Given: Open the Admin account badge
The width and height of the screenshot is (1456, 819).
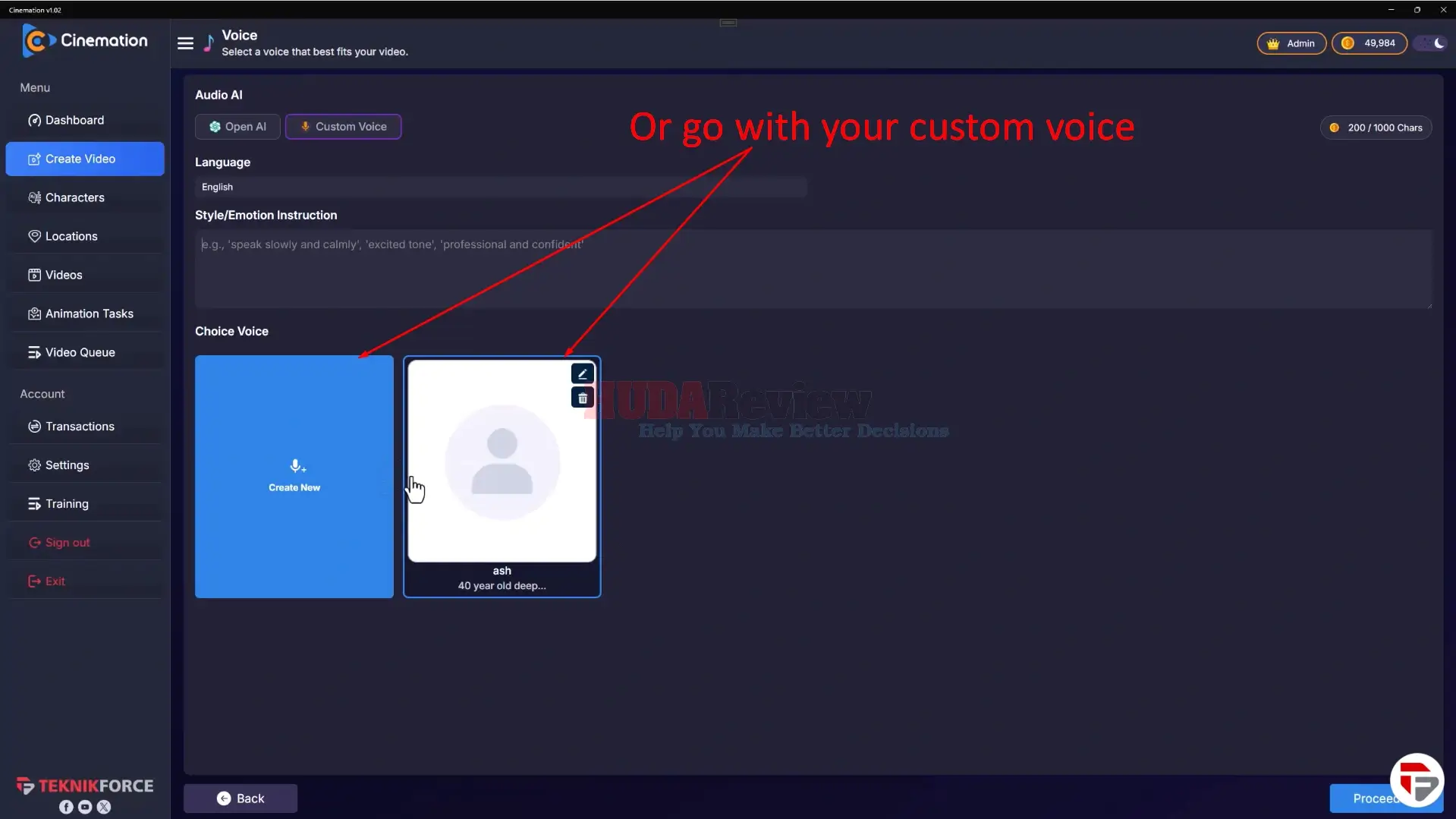Looking at the screenshot, I should pyautogui.click(x=1291, y=43).
